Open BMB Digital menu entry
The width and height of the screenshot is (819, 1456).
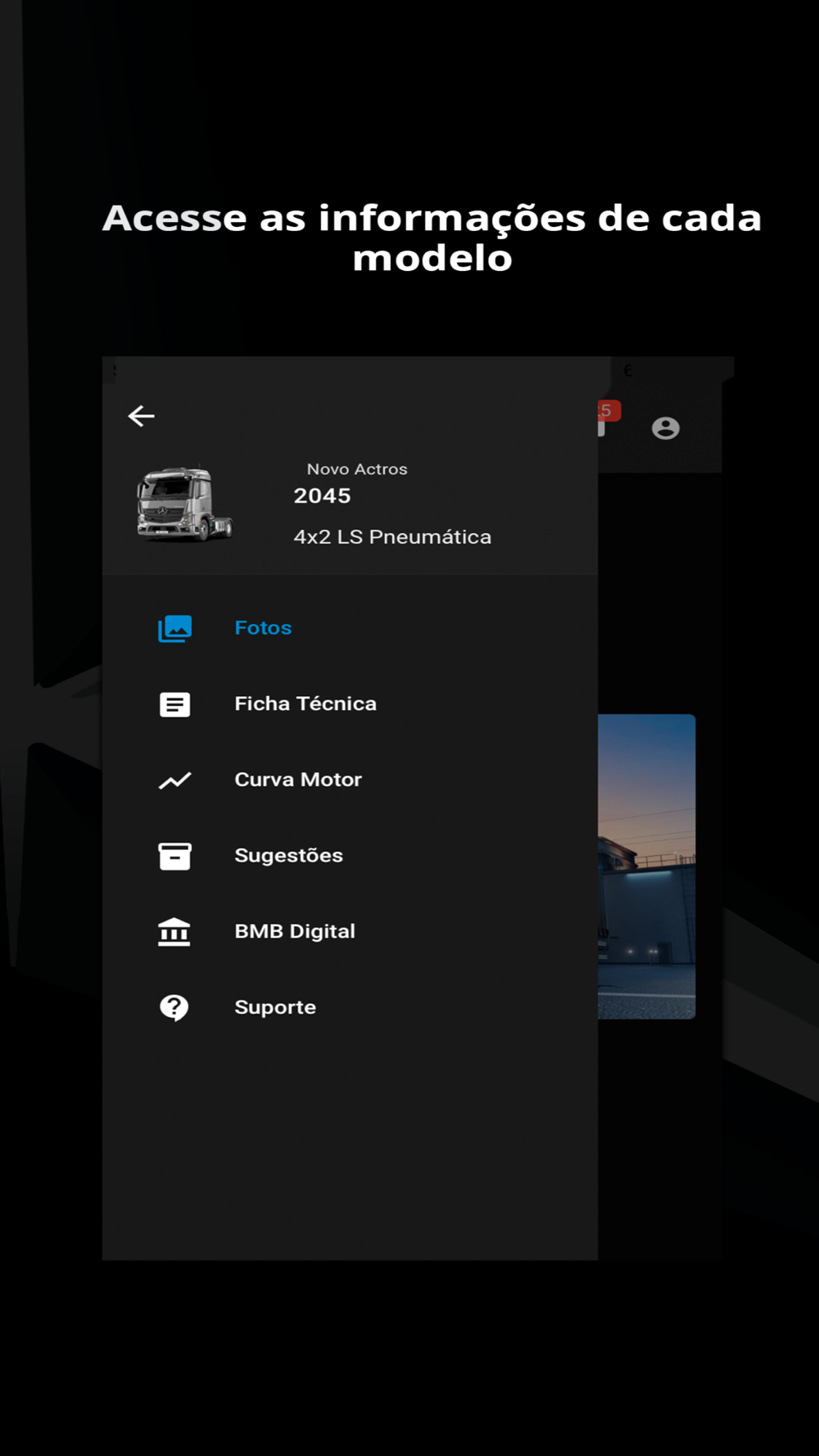coord(350,932)
